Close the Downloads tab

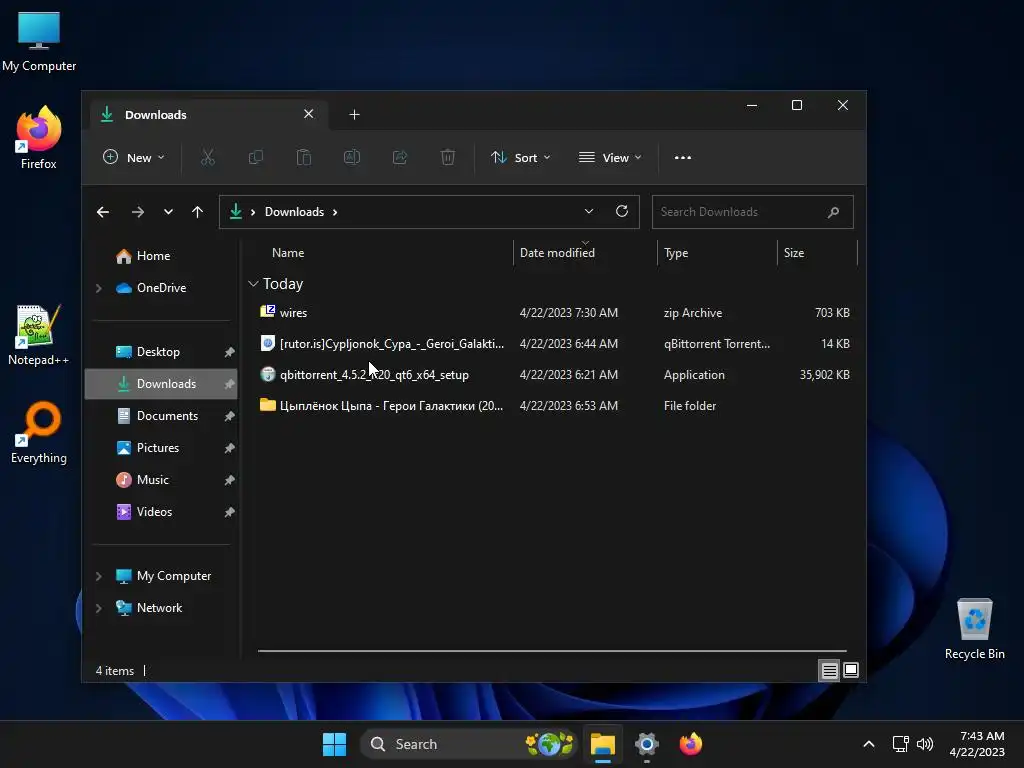(x=308, y=114)
